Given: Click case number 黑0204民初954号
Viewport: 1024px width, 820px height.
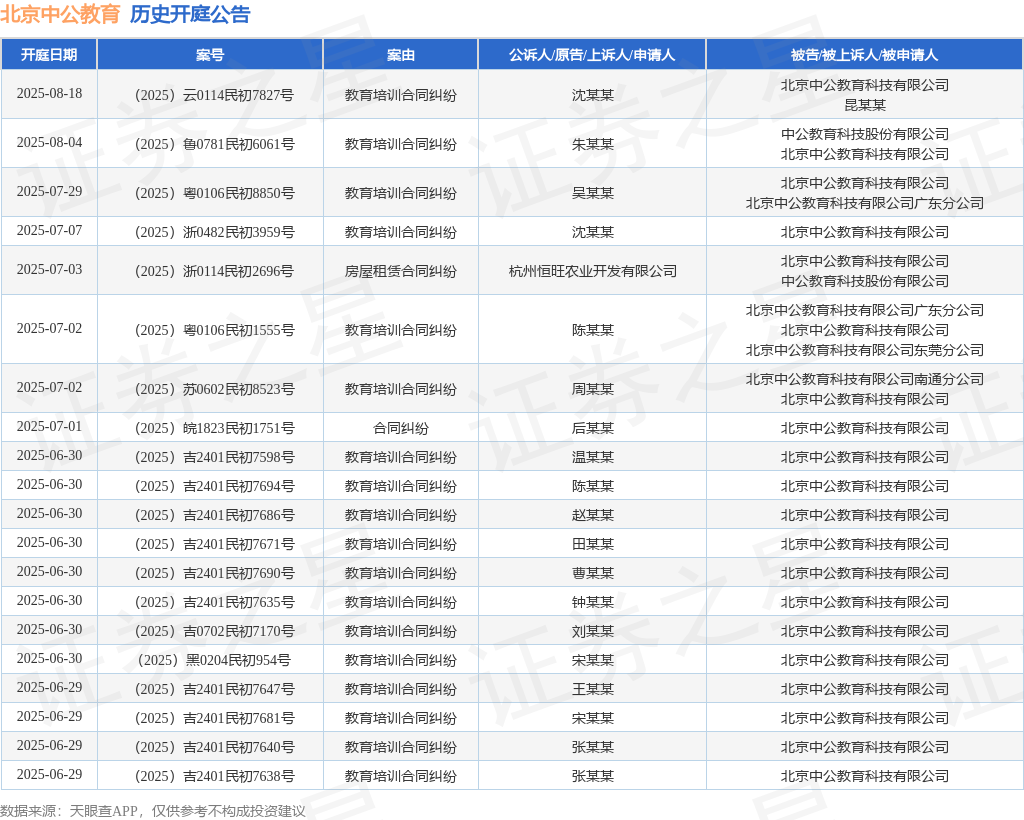Looking at the screenshot, I should pyautogui.click(x=214, y=661).
